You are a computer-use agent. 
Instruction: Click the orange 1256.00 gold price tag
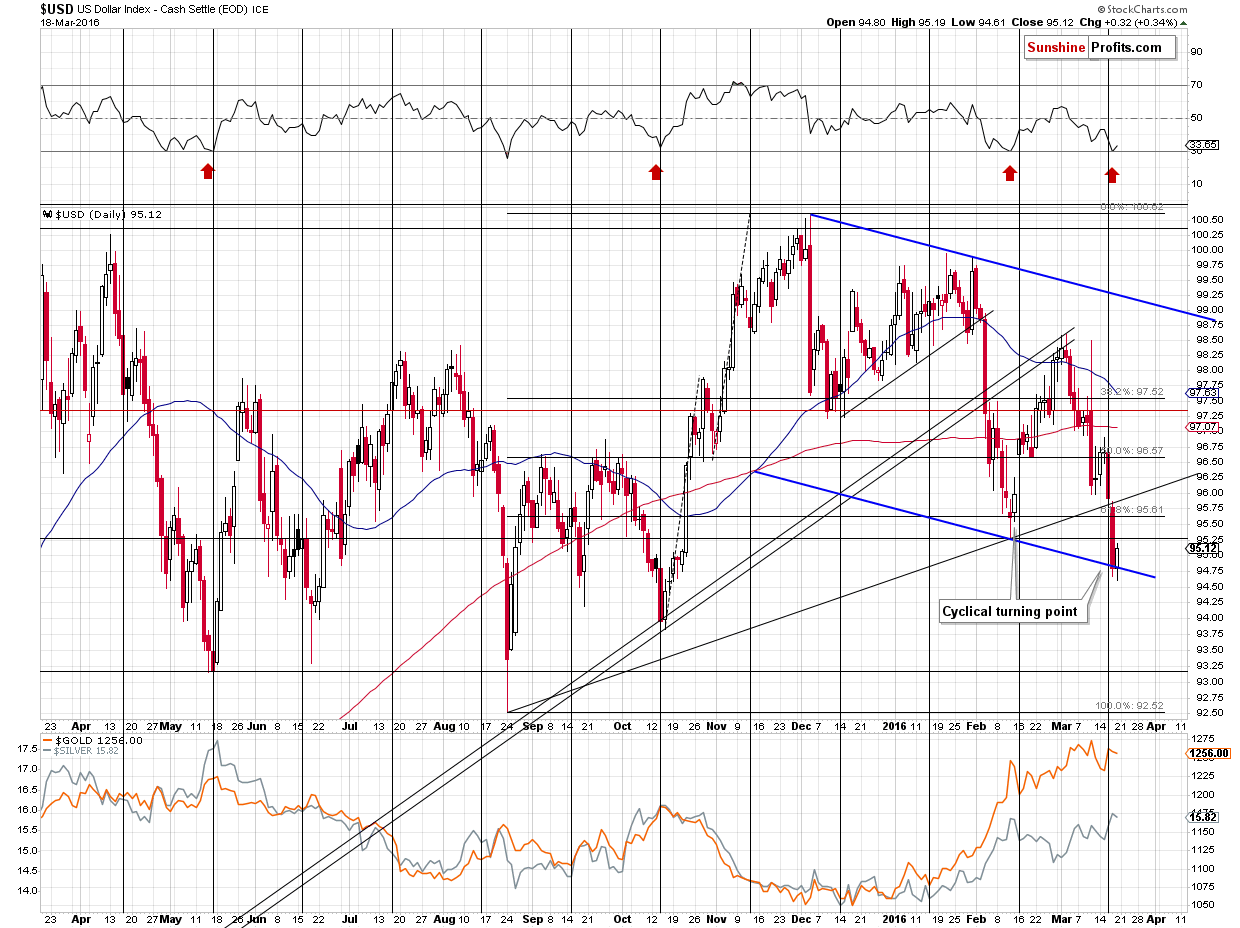[x=1207, y=754]
